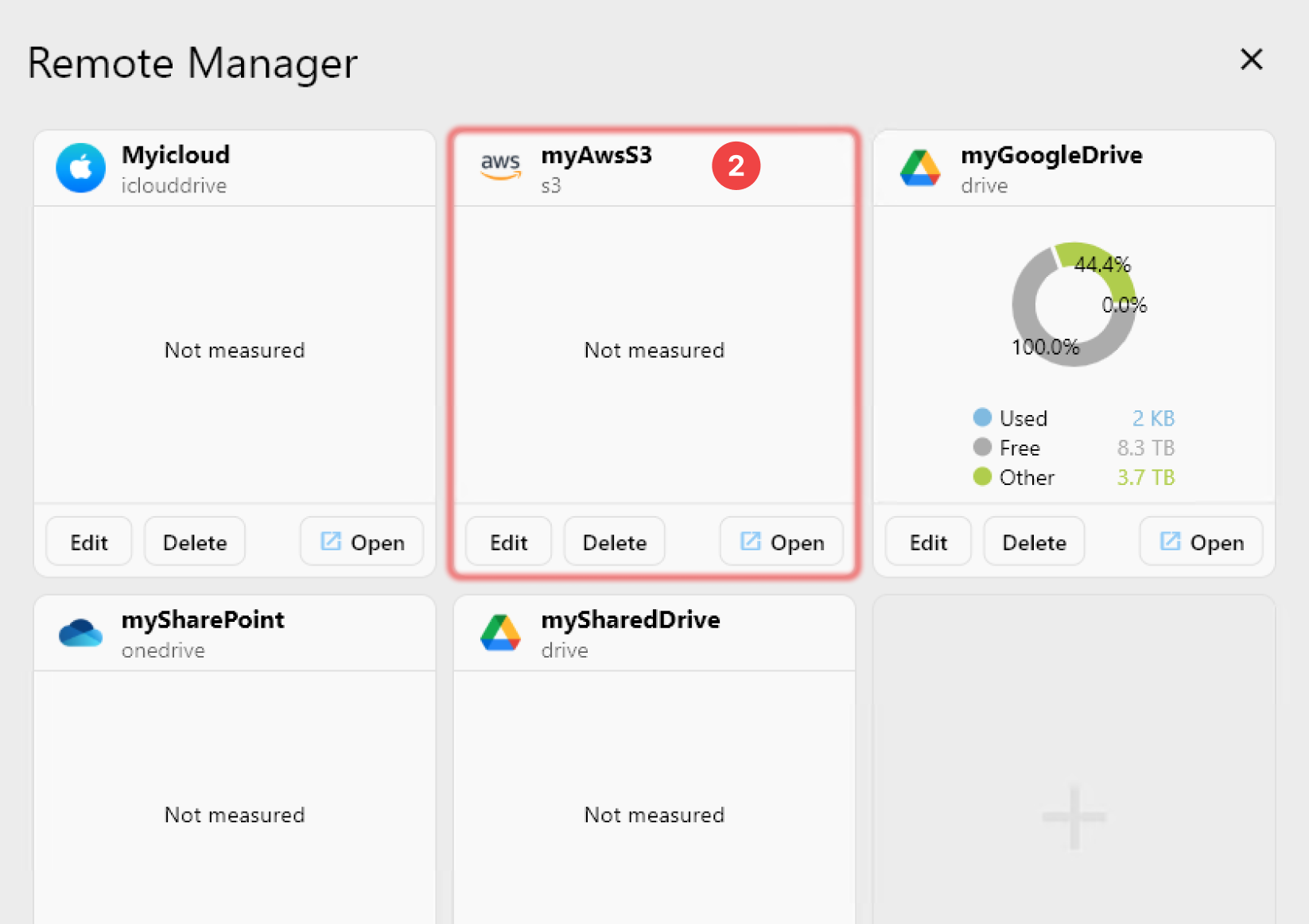Click the Google Drive logo on myGoogleDrive
This screenshot has height=924, width=1309.
tap(920, 168)
